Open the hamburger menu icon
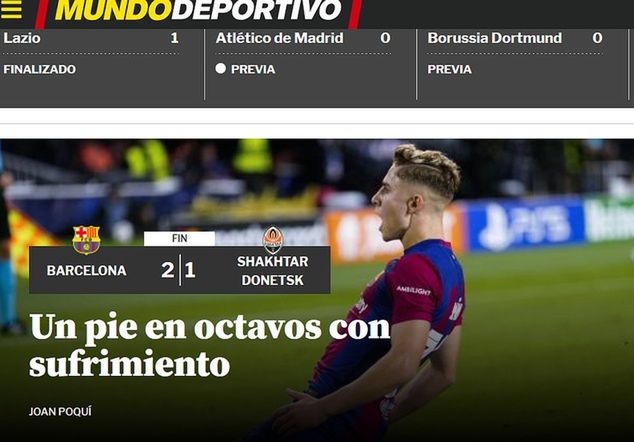634x442 pixels. [11, 9]
